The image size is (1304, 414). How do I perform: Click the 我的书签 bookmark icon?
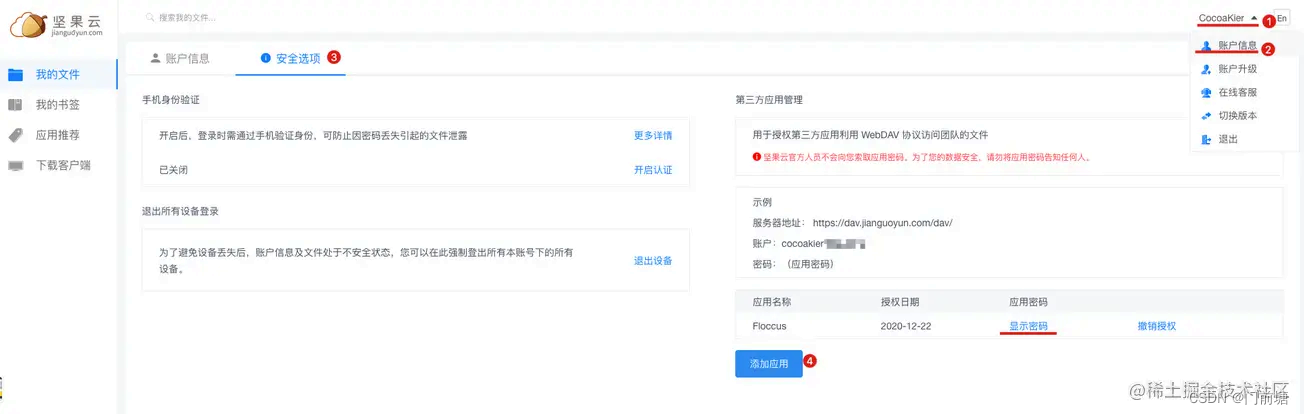coord(16,105)
